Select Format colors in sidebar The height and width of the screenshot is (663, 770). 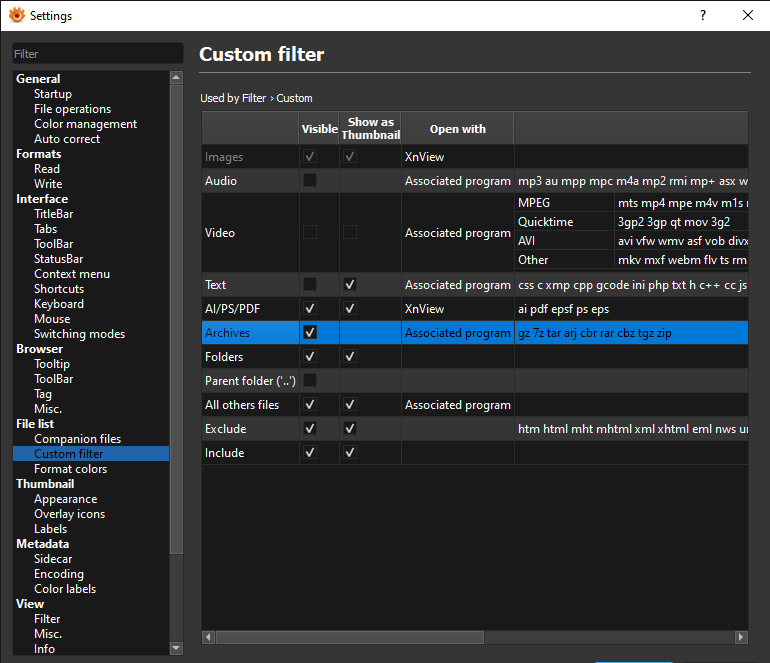(70, 469)
